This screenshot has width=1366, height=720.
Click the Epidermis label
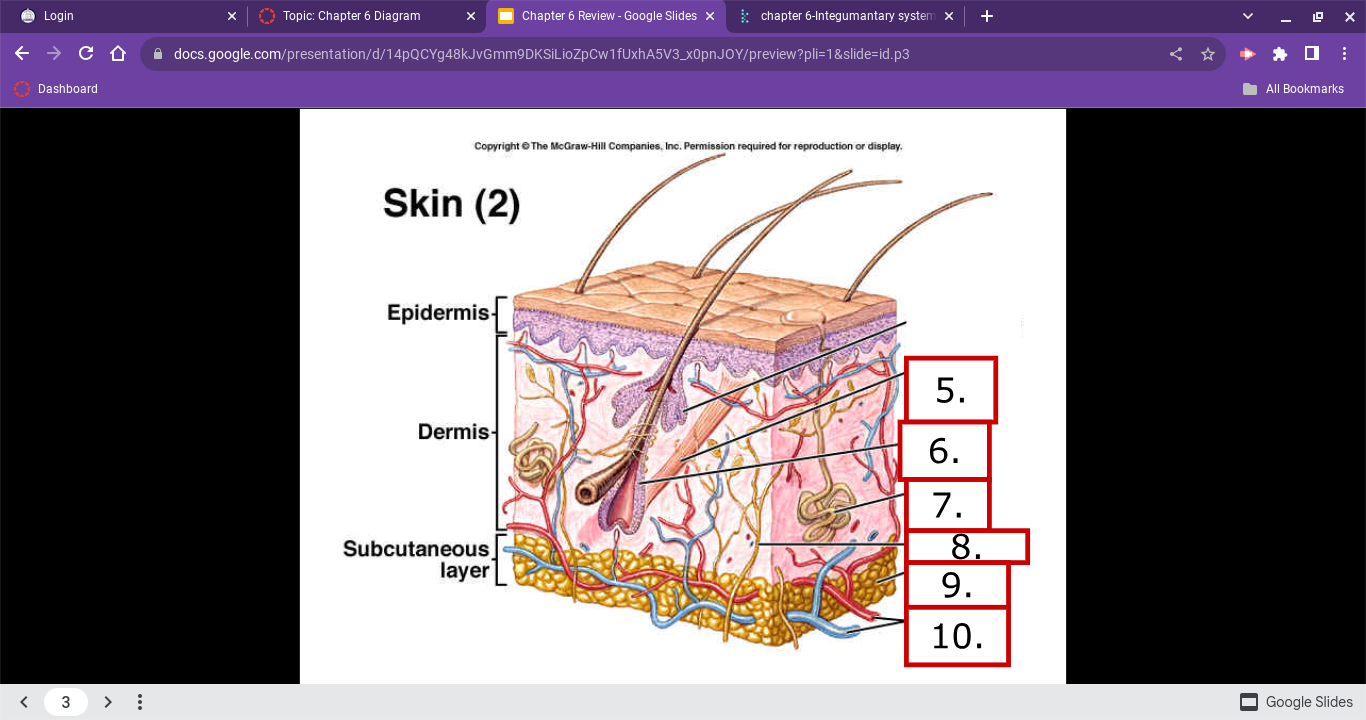coord(438,314)
